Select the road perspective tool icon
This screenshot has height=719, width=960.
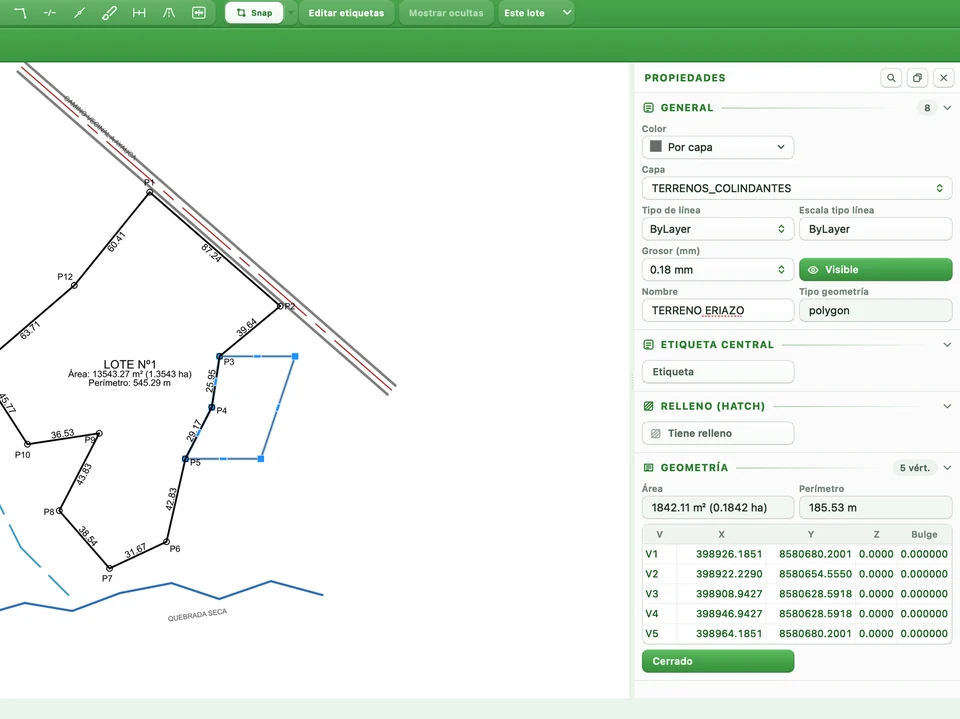[169, 13]
